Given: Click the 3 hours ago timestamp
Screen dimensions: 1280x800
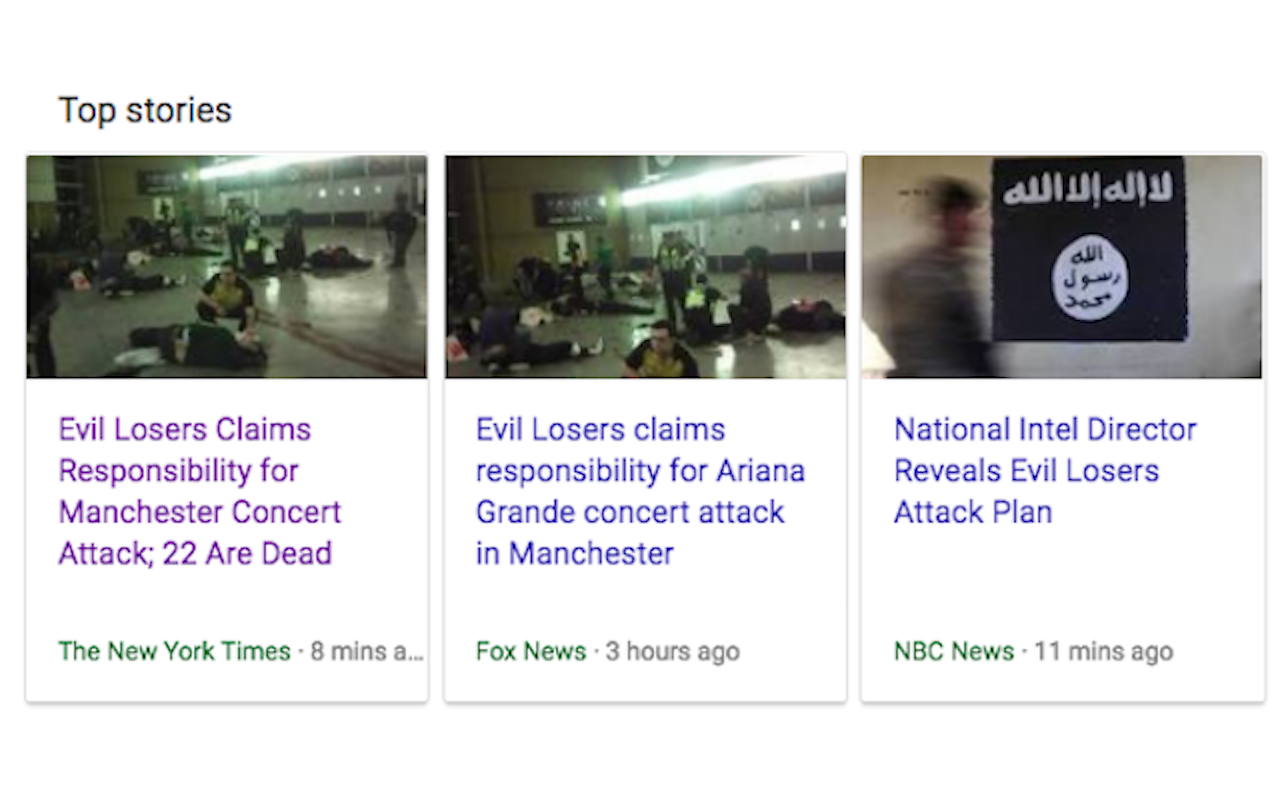Looking at the screenshot, I should pyautogui.click(x=673, y=651).
